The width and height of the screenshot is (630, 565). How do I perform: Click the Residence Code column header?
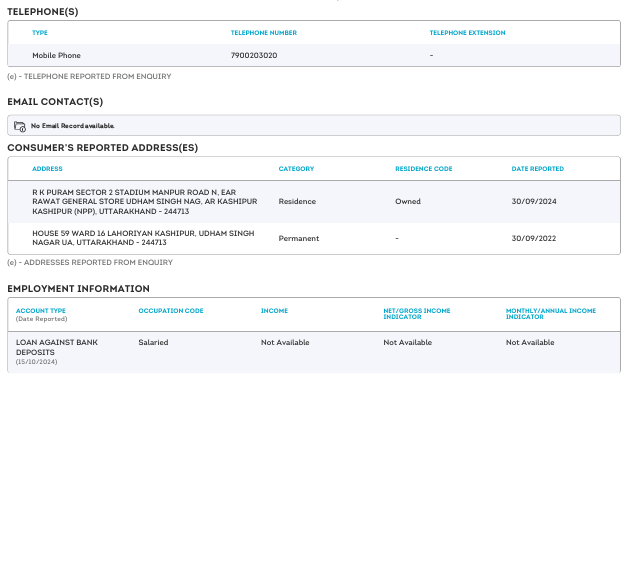[x=423, y=169]
